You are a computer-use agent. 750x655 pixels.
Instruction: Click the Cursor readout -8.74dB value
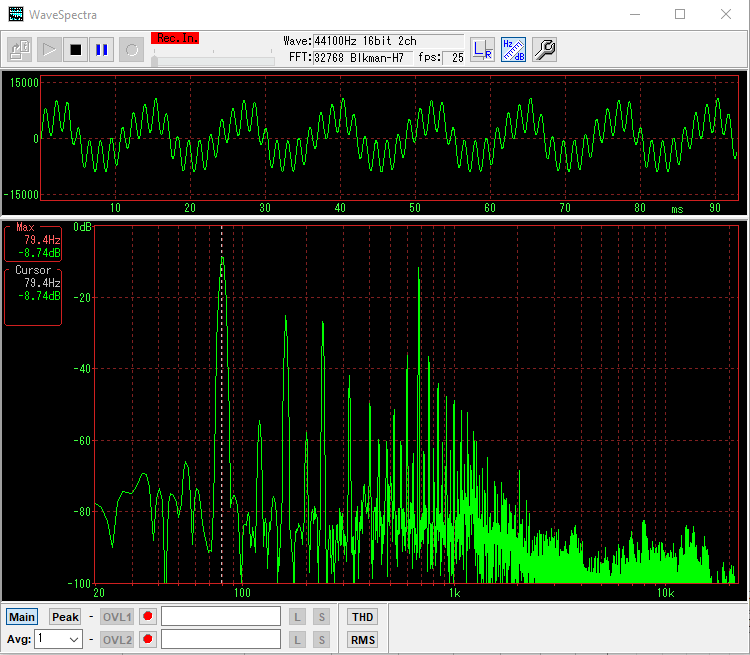pyautogui.click(x=39, y=296)
